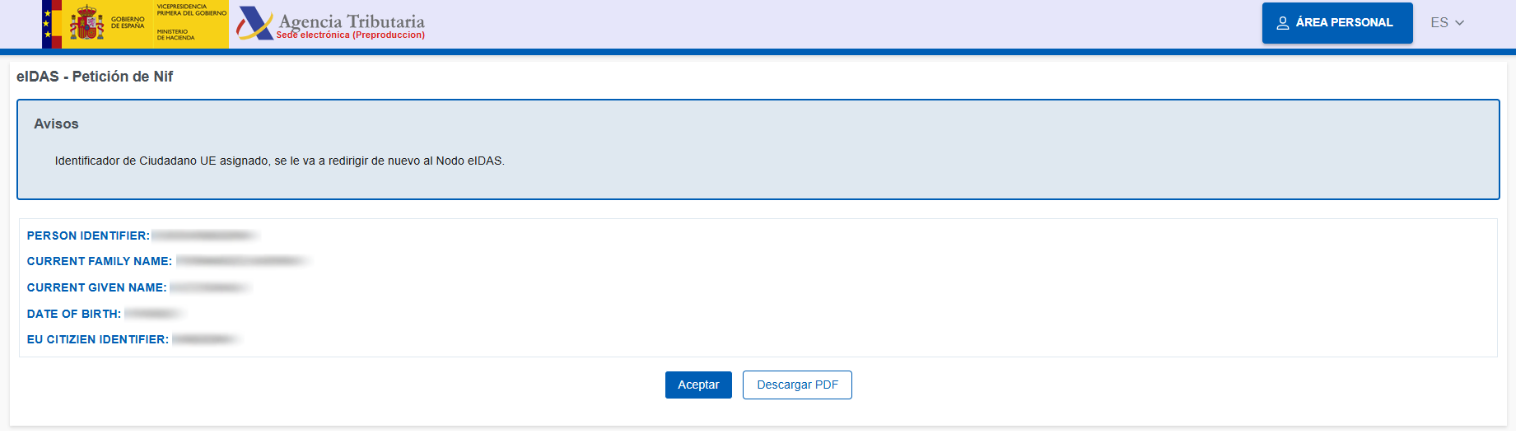Screen dimensions: 1516x431
Task: Select the PERSON IDENTIFIER label
Action: [x=88, y=236]
